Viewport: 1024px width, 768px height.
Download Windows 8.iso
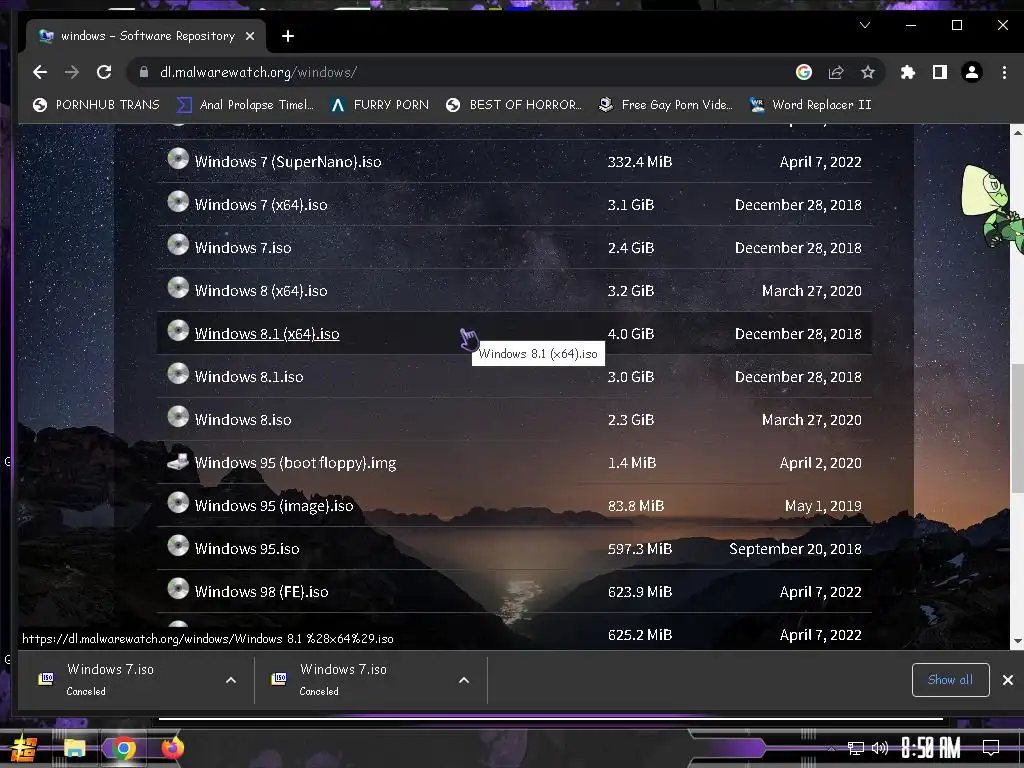click(x=243, y=420)
